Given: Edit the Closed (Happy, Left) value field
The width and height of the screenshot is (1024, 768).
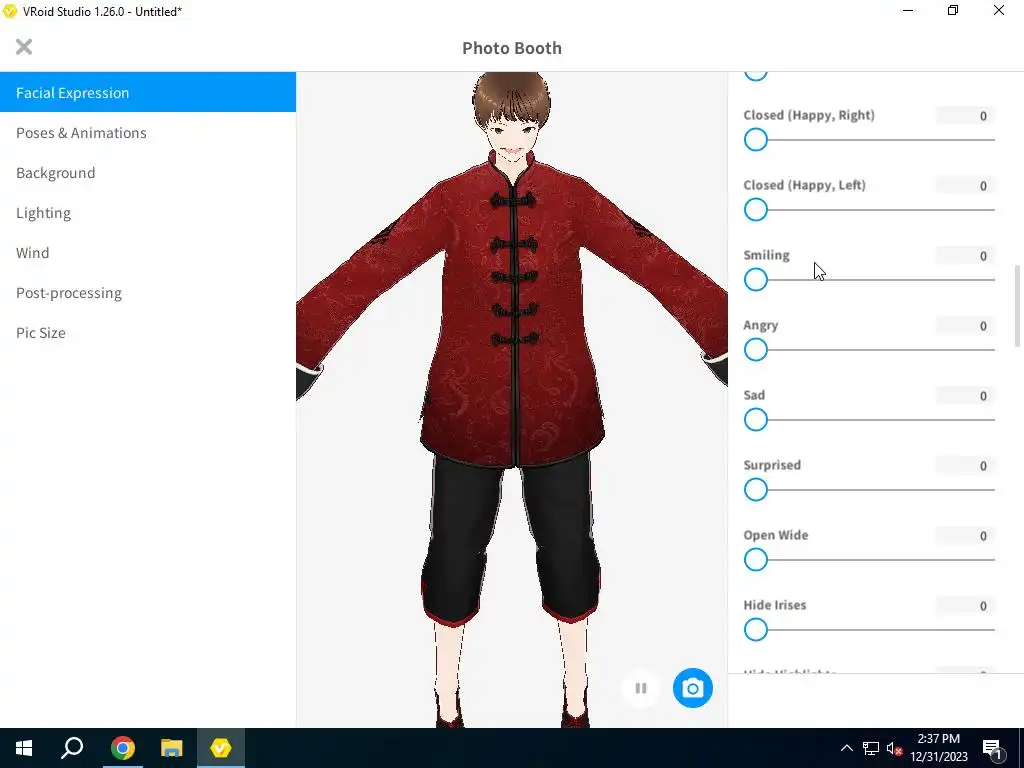Looking at the screenshot, I should point(965,185).
